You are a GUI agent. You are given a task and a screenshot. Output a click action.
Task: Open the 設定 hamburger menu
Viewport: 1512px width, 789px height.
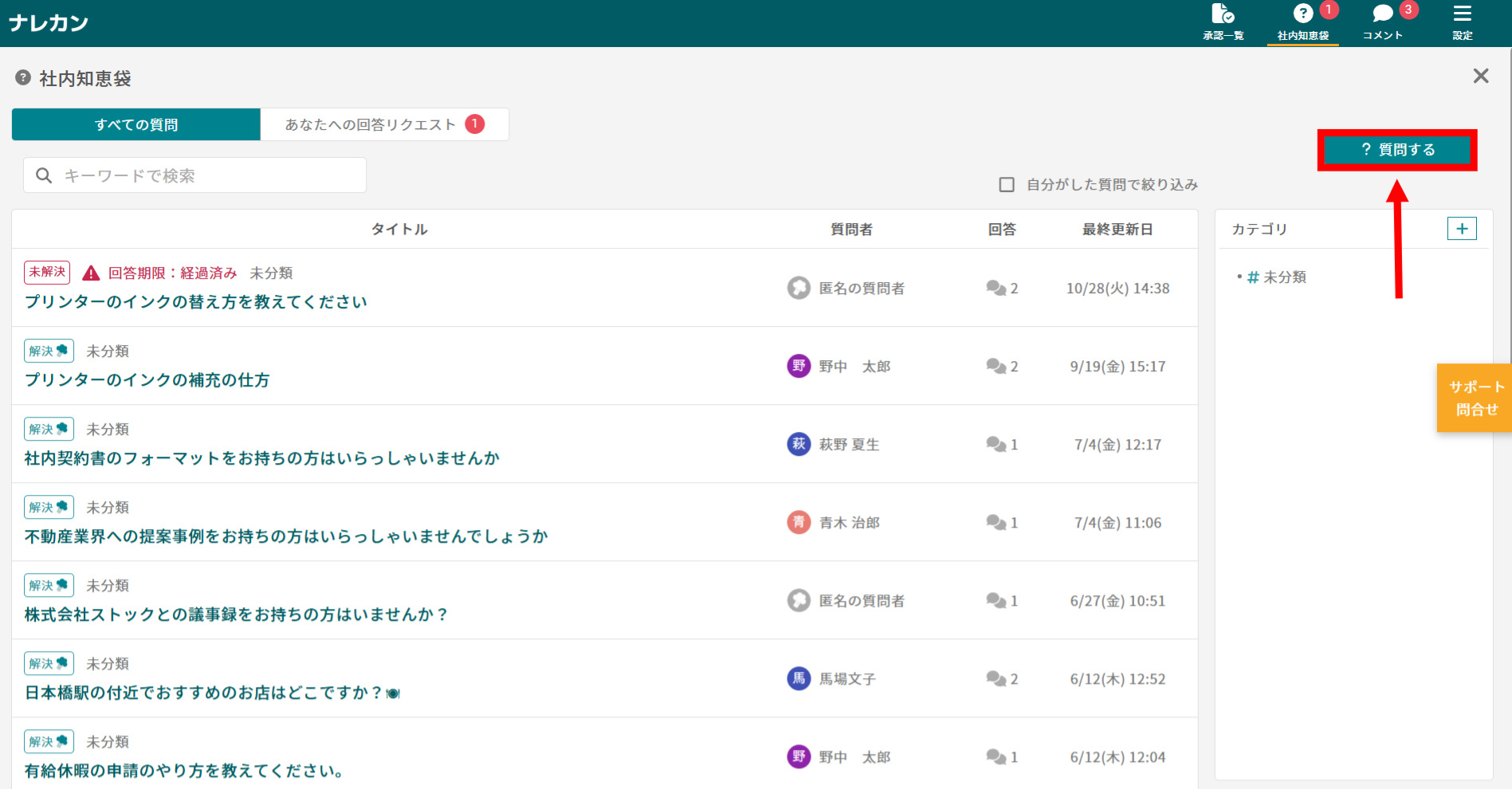pyautogui.click(x=1462, y=15)
